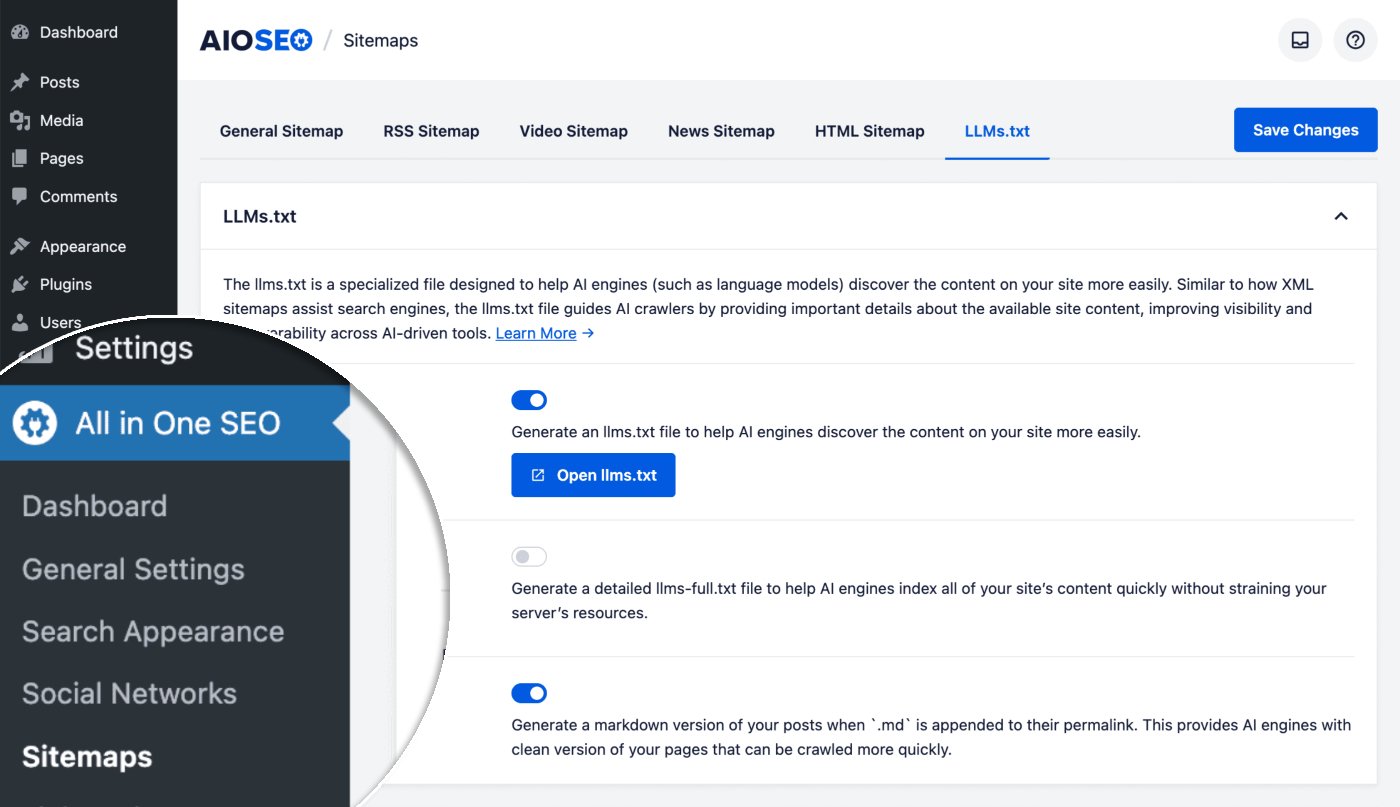Click the Save Changes button
The image size is (1400, 807).
1305,130
